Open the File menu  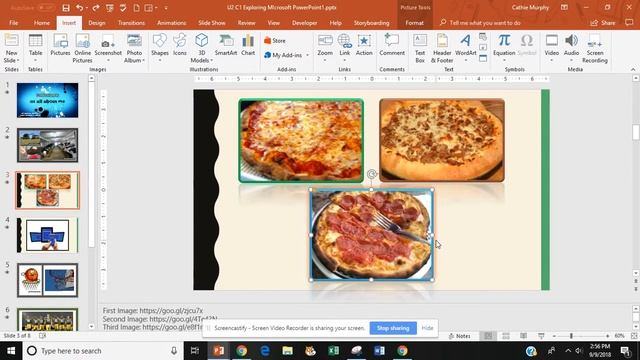tap(13, 23)
